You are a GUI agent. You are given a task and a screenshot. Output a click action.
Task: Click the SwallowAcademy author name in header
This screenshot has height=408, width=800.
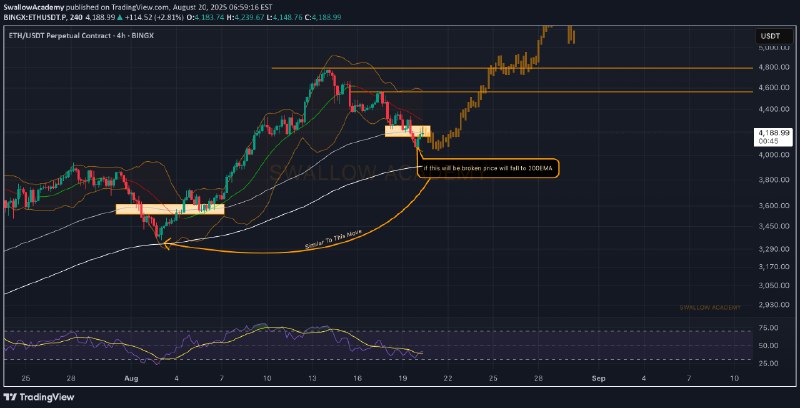pos(34,7)
